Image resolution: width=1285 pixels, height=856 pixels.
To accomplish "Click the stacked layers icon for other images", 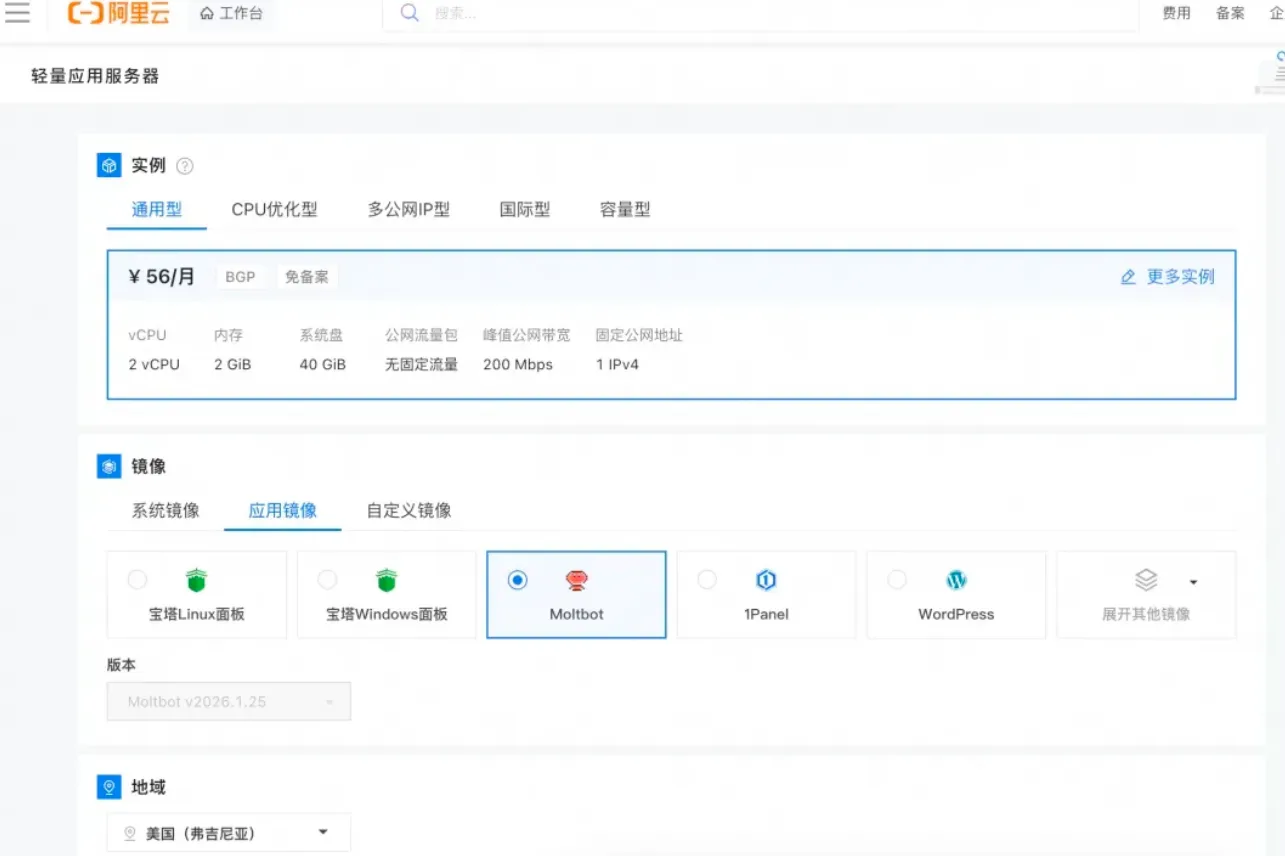I will [1146, 580].
